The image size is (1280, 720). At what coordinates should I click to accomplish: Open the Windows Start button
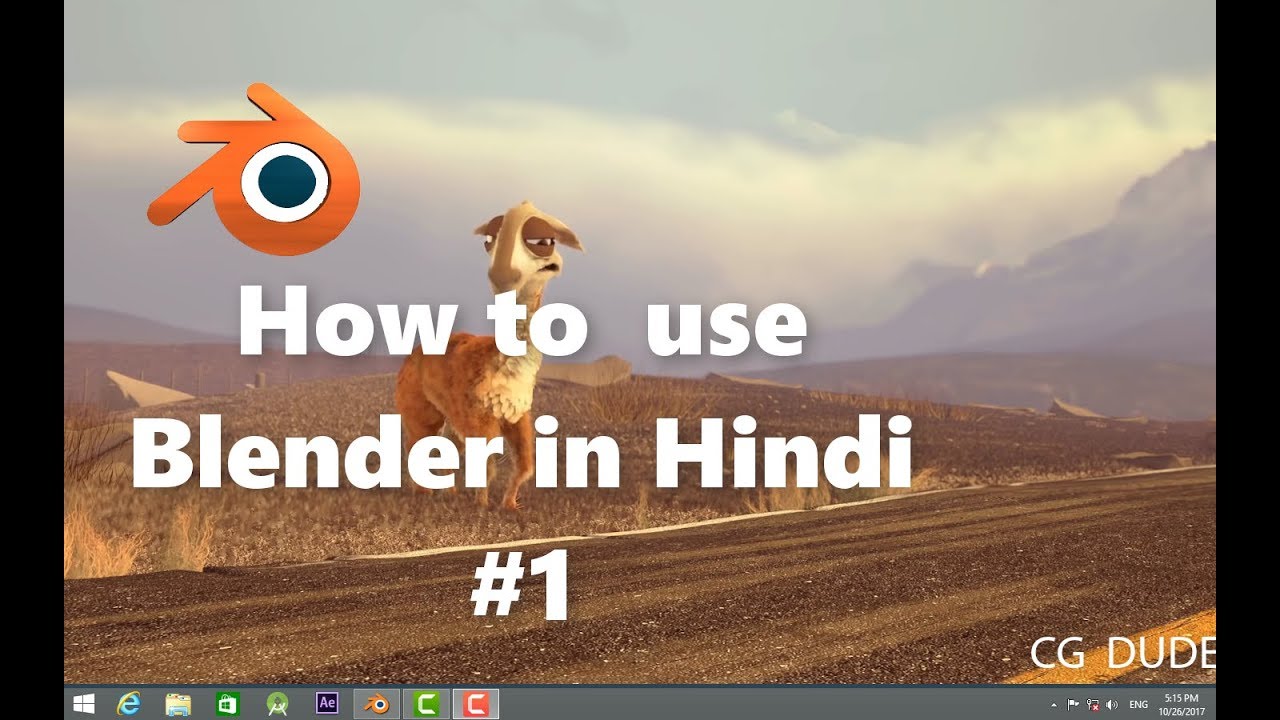84,704
